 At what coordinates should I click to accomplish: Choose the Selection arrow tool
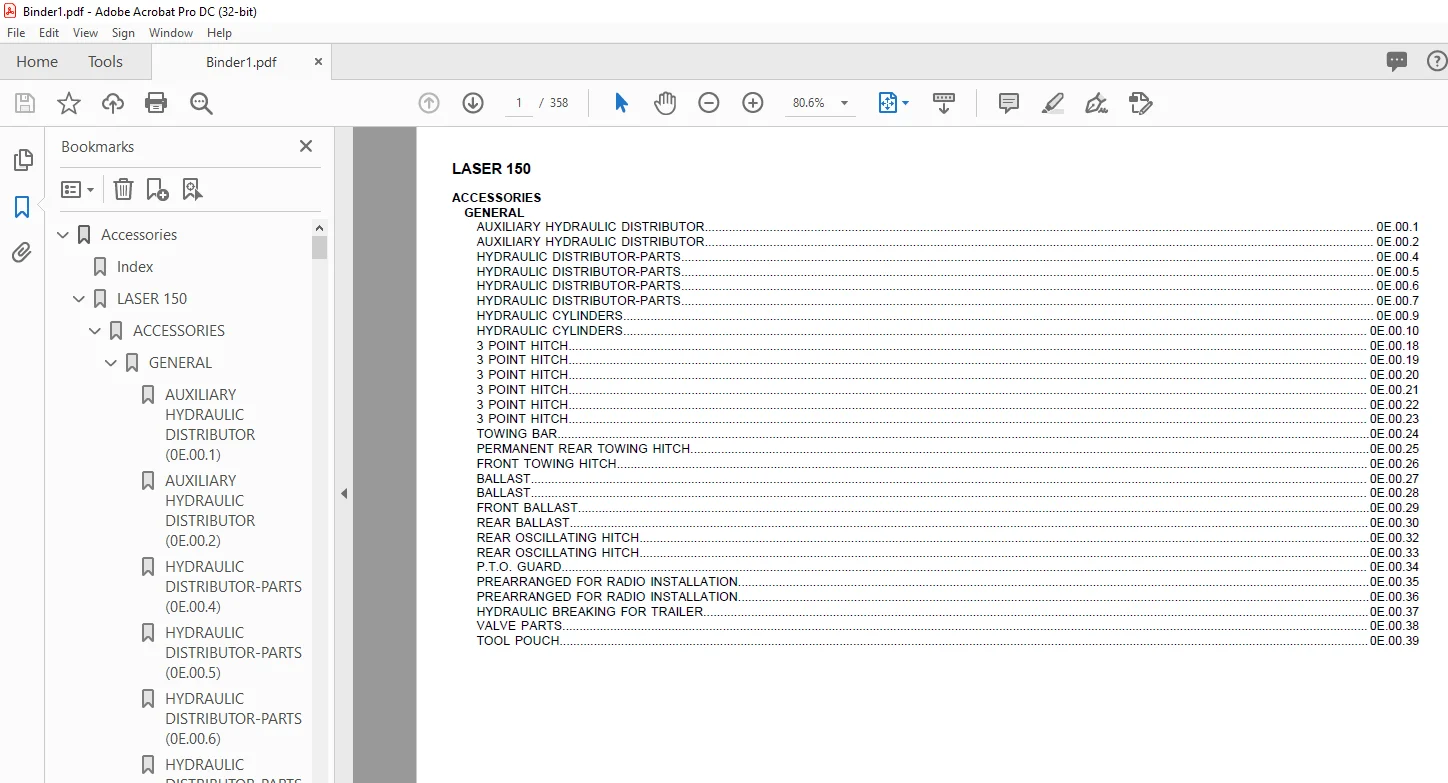click(621, 103)
